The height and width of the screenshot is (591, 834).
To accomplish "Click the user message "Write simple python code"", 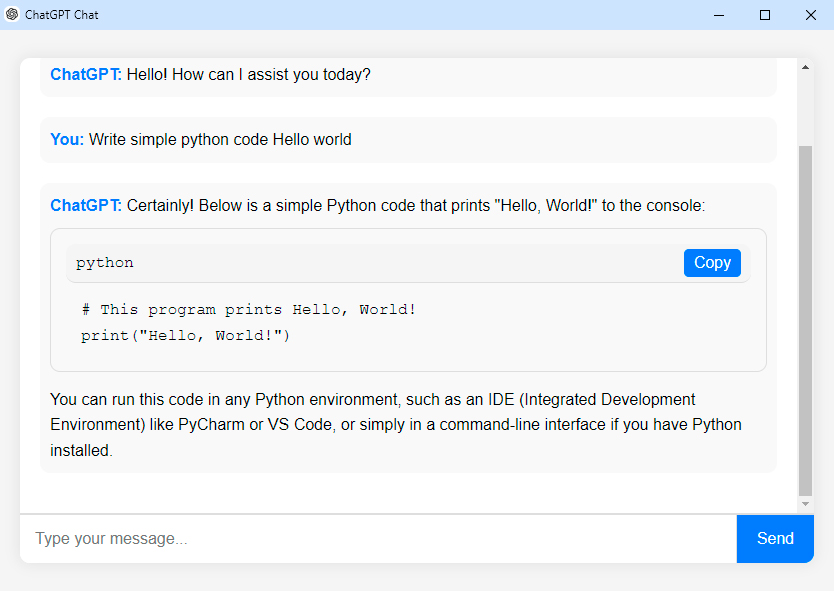I will click(220, 140).
